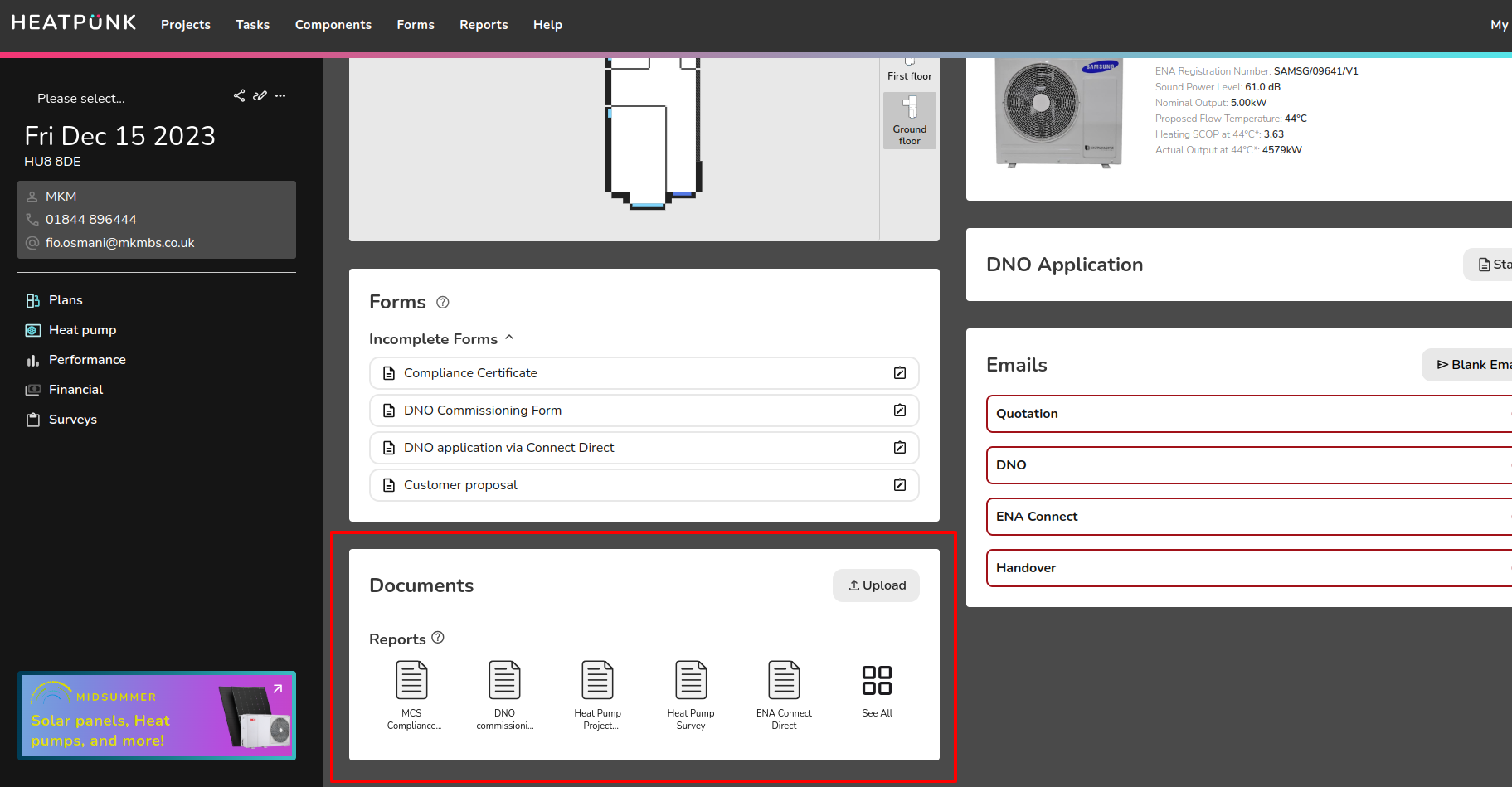Open the Reports menu in top bar
The height and width of the screenshot is (787, 1512).
[484, 25]
